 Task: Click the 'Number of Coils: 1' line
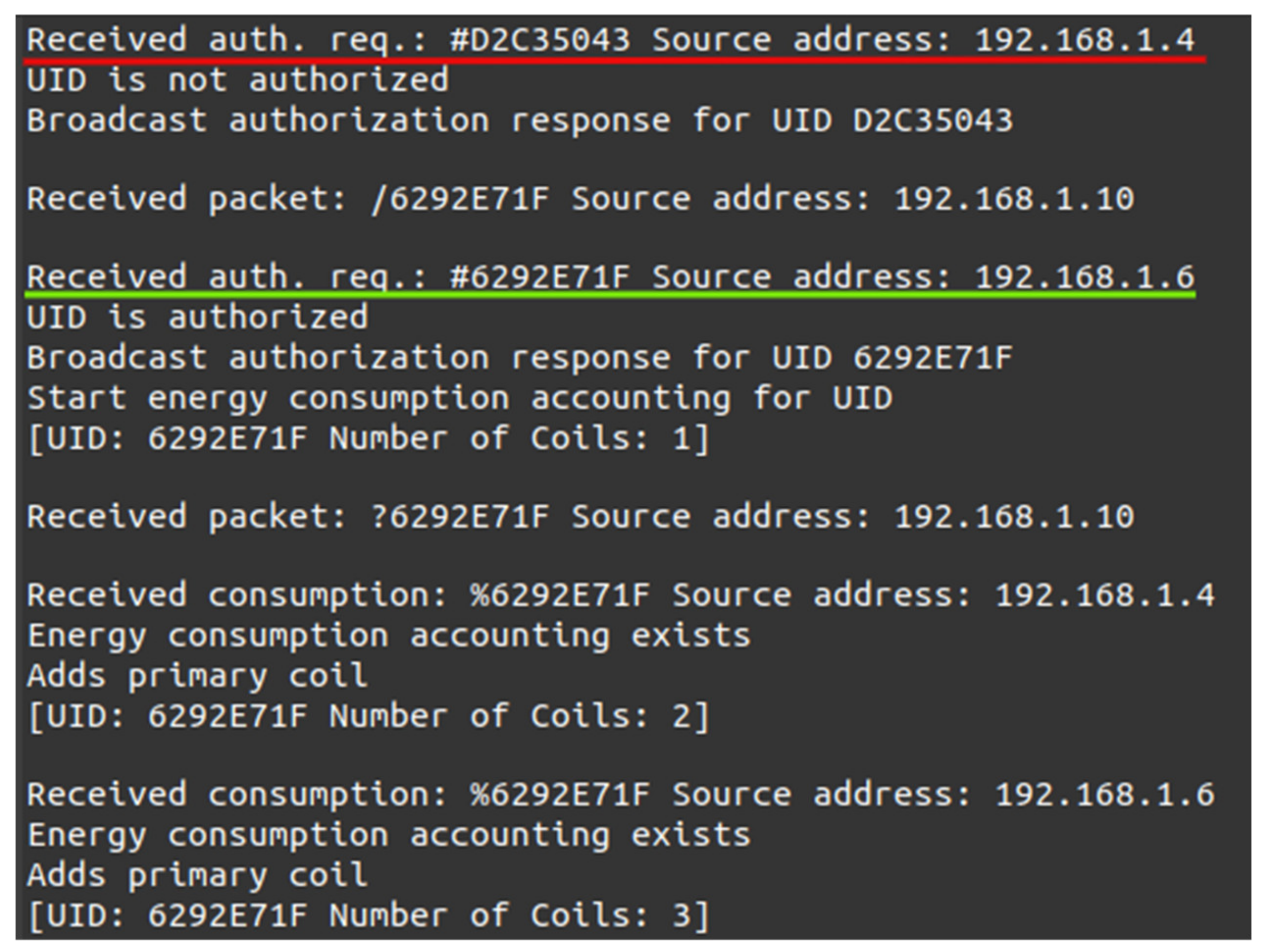368,439
